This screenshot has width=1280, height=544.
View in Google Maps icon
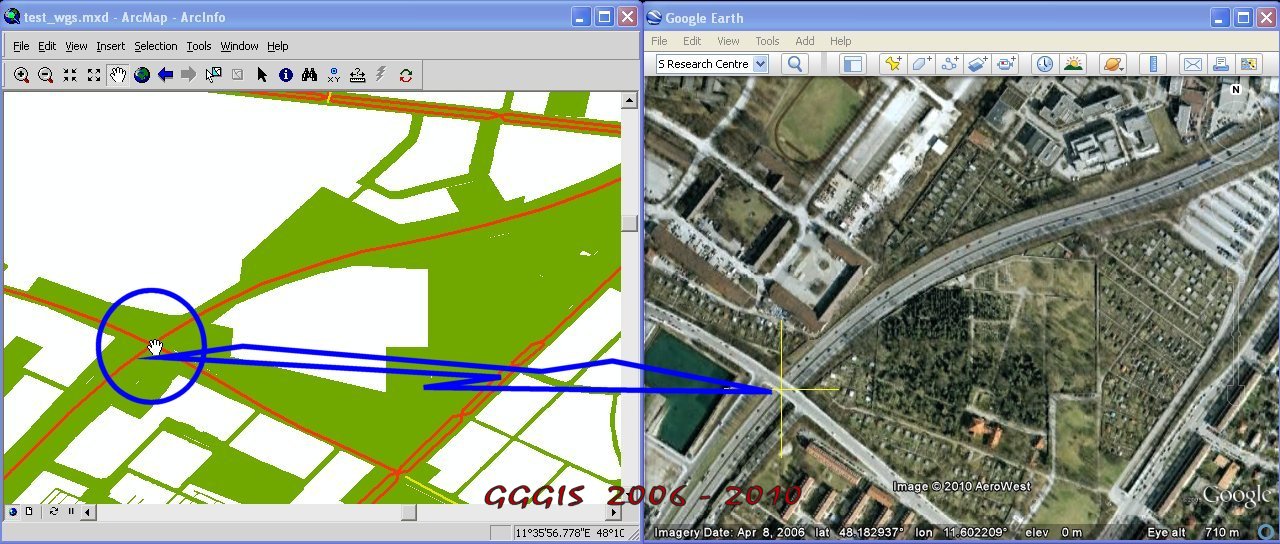[1248, 64]
